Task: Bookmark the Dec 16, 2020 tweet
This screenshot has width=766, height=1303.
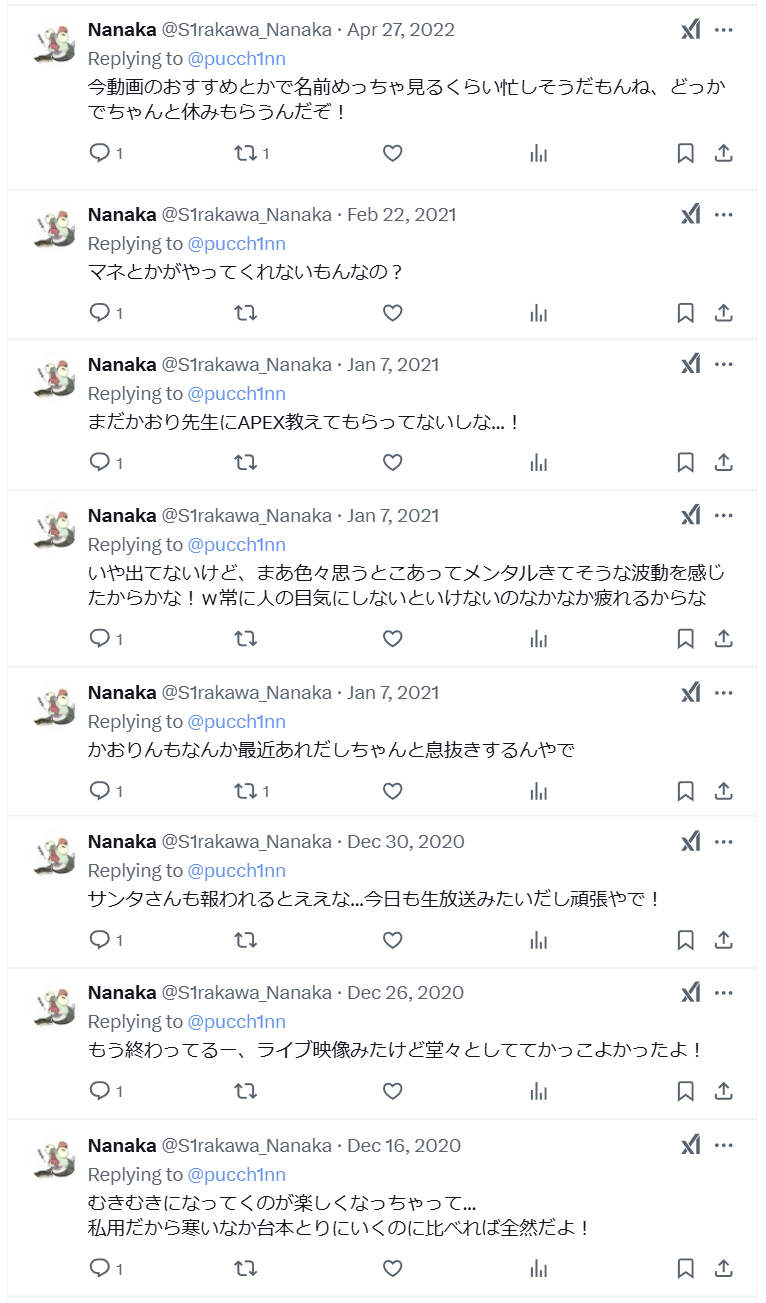Action: coord(685,1268)
